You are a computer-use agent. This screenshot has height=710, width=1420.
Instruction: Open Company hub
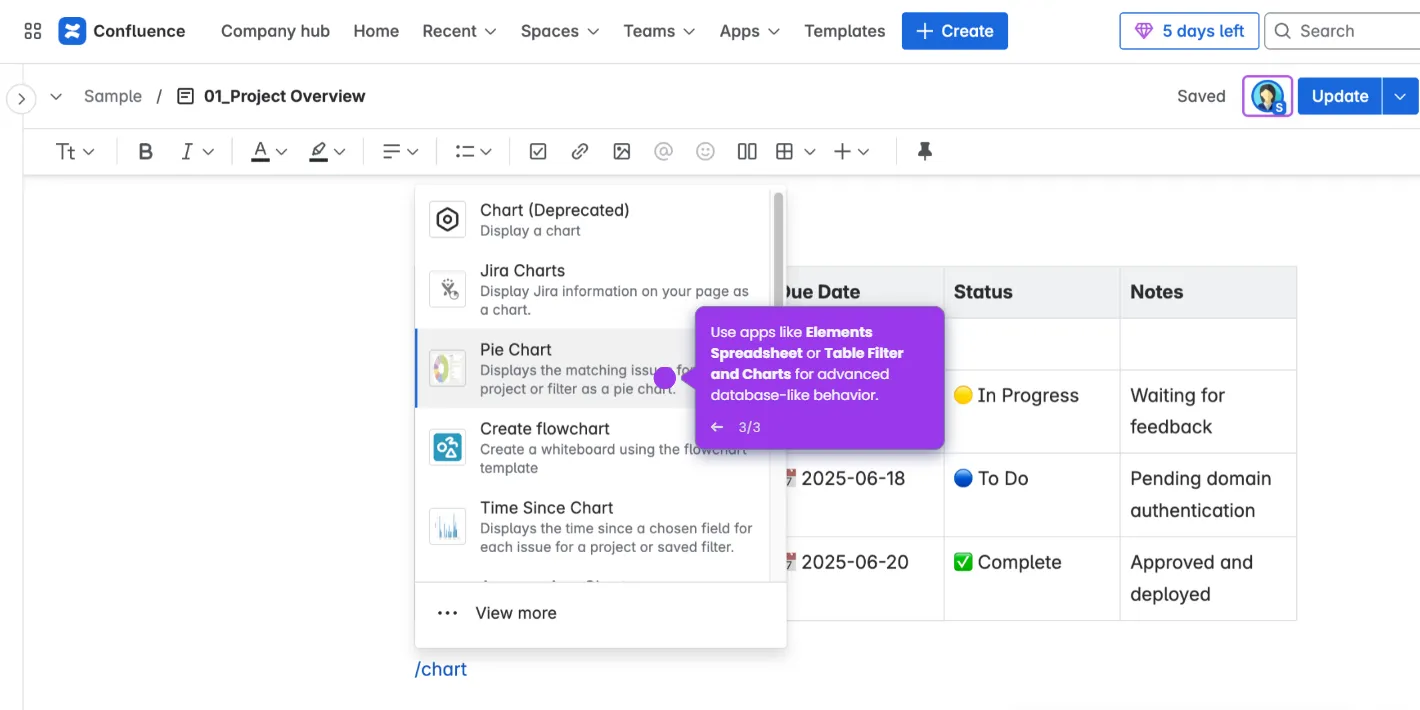[275, 31]
